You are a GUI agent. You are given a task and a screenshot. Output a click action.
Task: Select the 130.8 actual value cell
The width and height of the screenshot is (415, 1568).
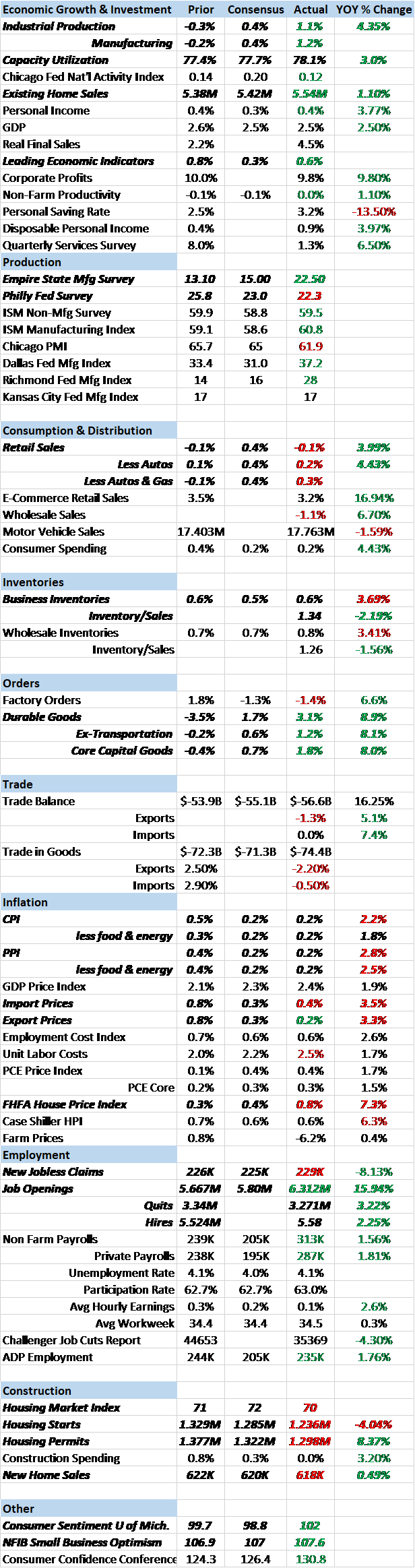[x=311, y=1559]
